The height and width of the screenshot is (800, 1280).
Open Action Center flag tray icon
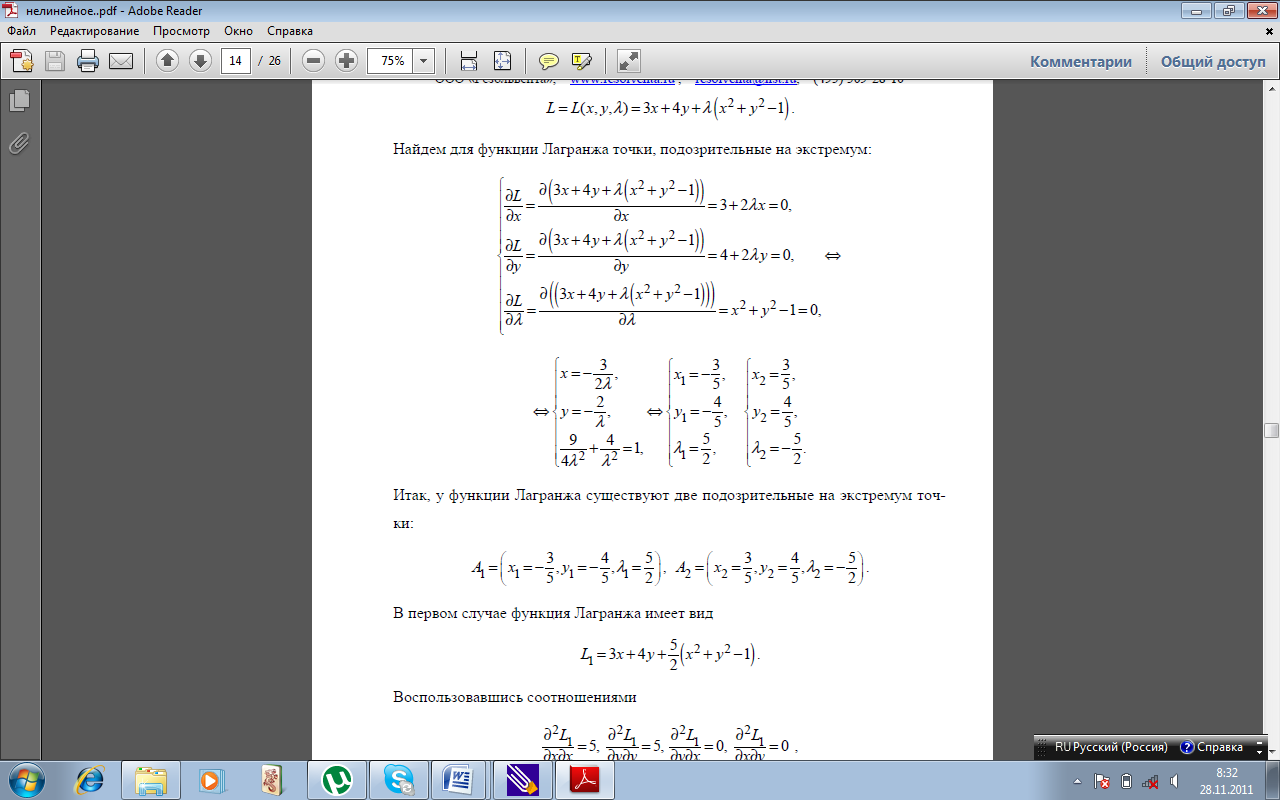[1102, 781]
